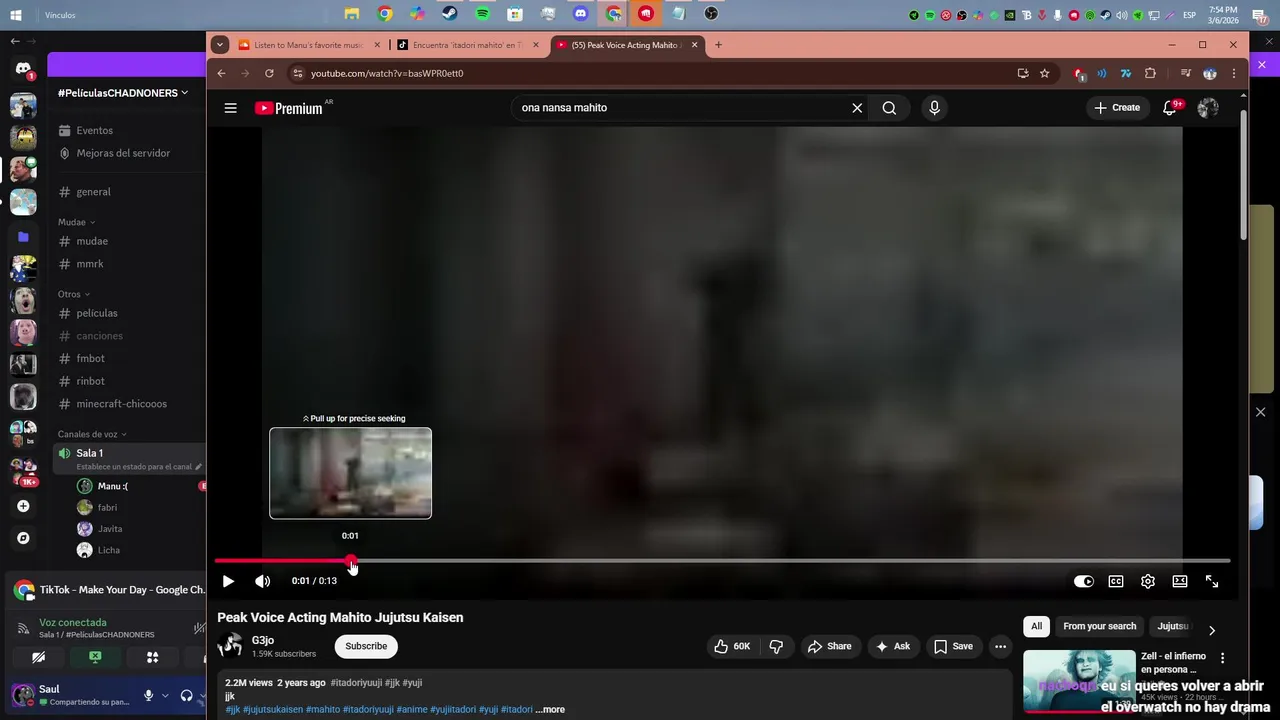Start voice search with microphone

click(934, 108)
